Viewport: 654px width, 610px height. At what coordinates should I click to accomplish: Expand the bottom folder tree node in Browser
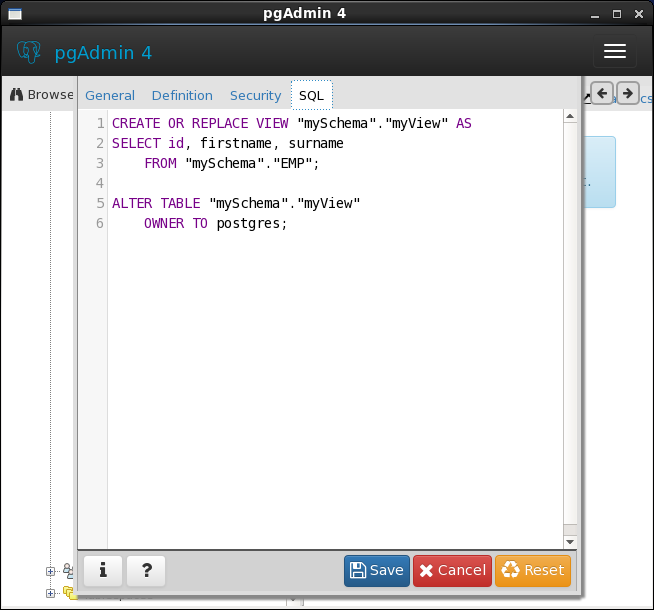point(50,593)
